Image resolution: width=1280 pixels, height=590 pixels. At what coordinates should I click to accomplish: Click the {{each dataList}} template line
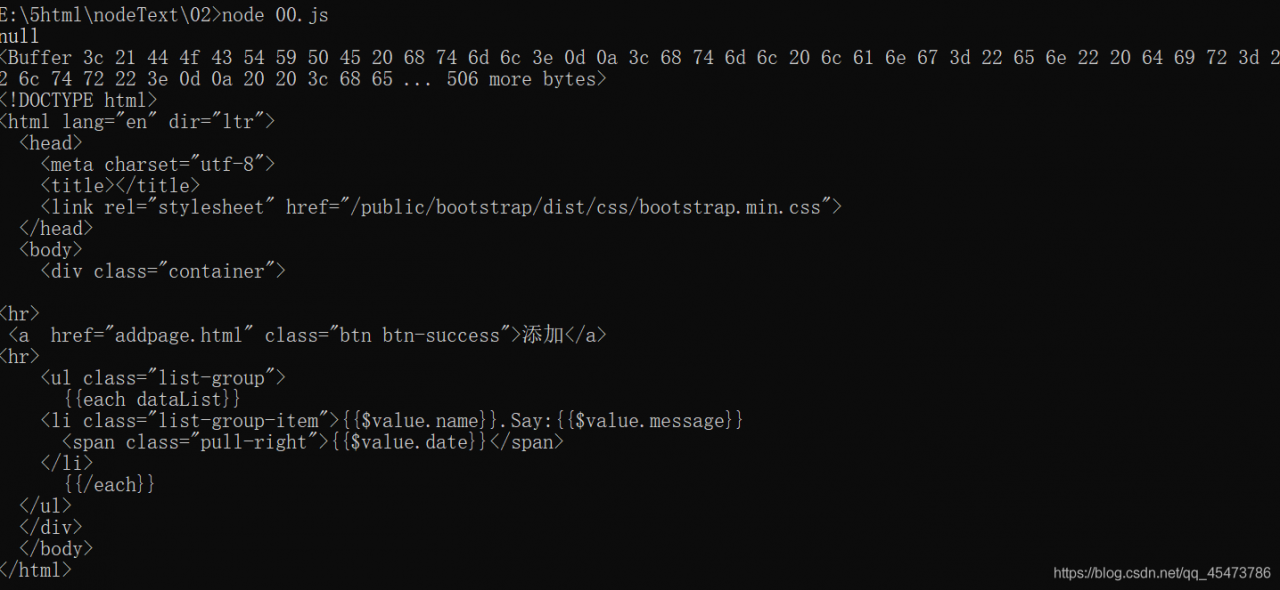152,399
